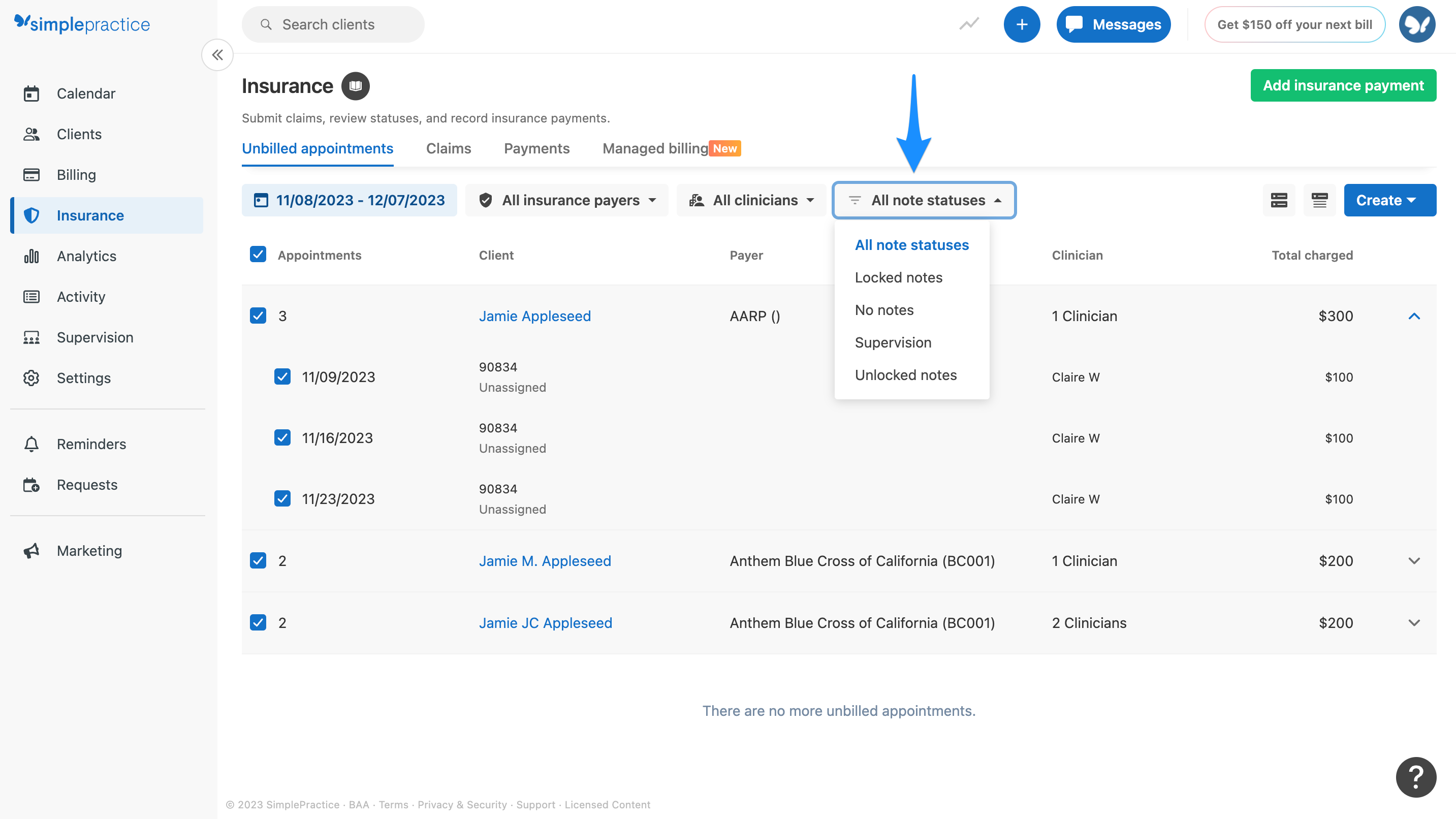Open Privacy & Security footer link

point(462,805)
